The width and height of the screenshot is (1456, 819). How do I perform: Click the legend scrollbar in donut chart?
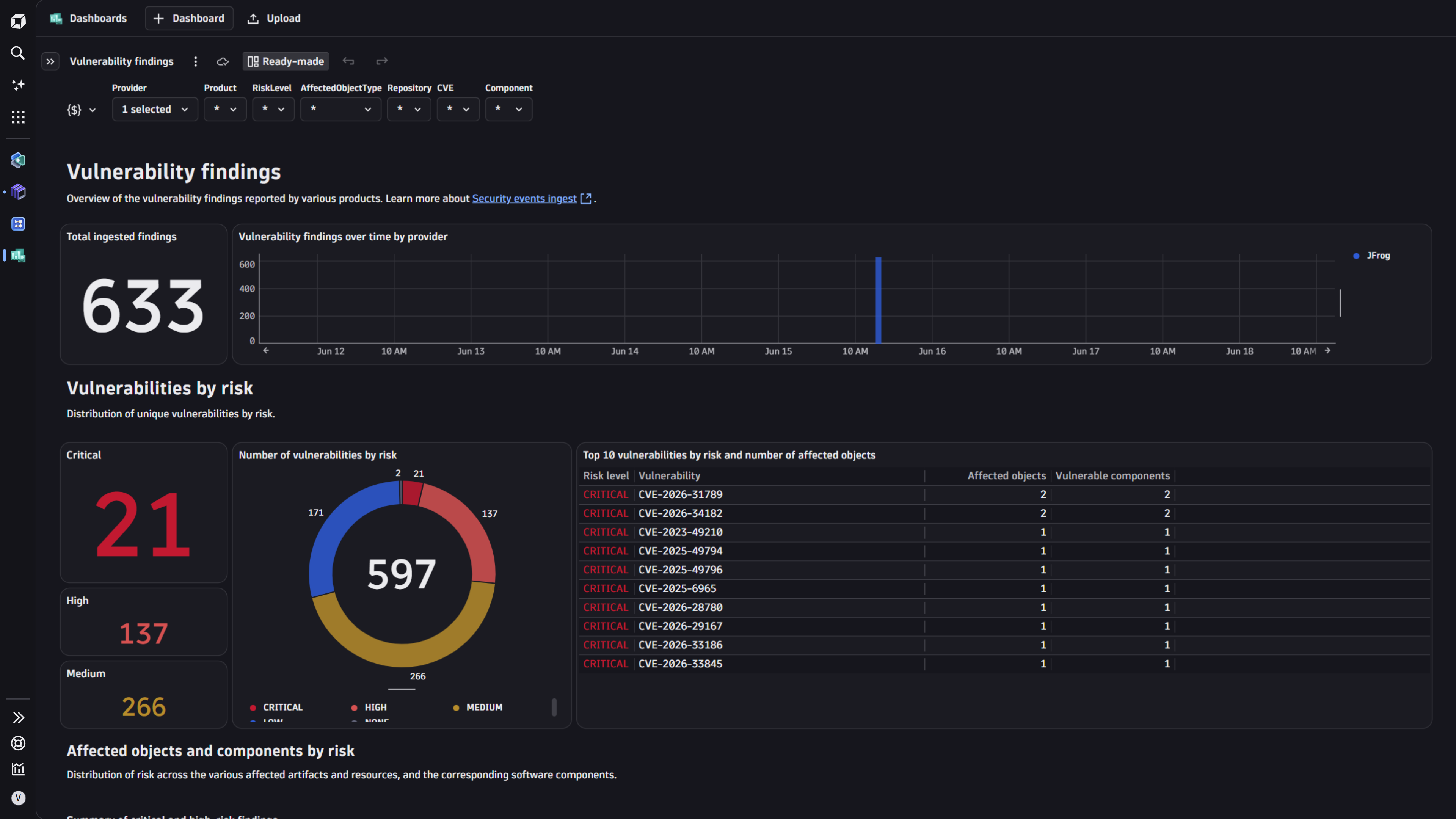point(554,707)
